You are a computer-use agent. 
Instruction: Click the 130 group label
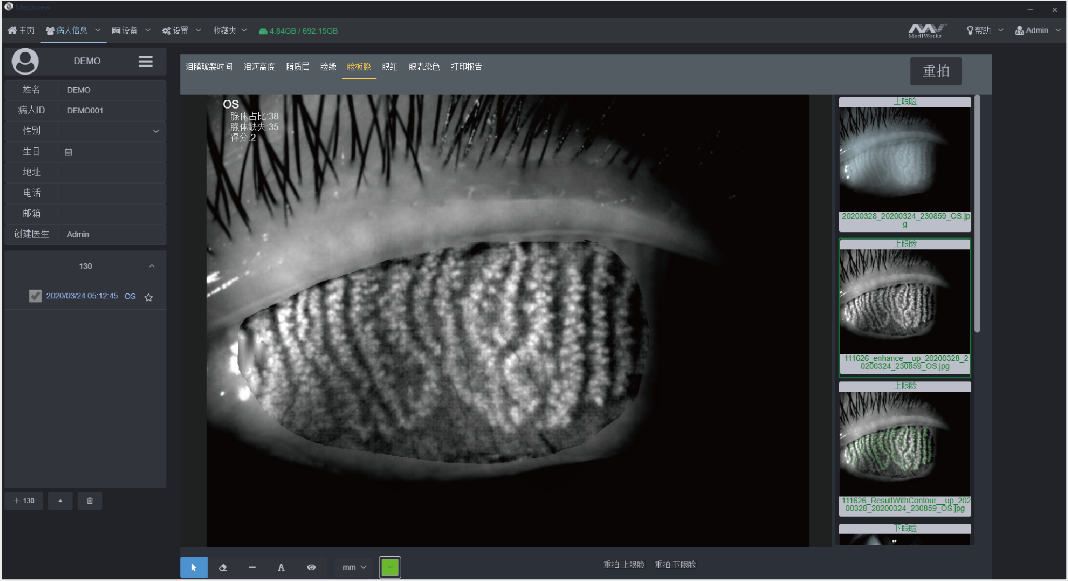[85, 266]
